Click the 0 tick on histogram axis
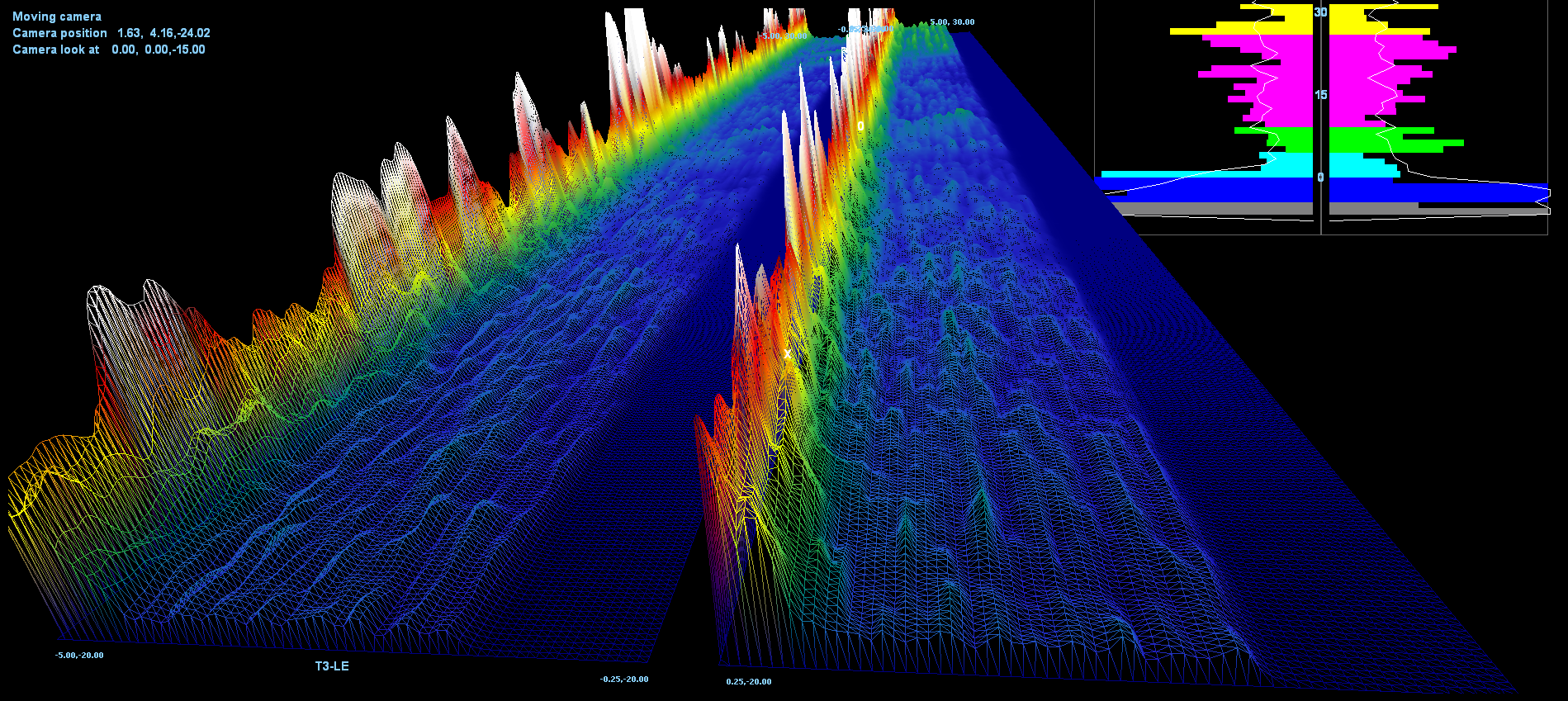The height and width of the screenshot is (701, 1568). [x=1321, y=178]
